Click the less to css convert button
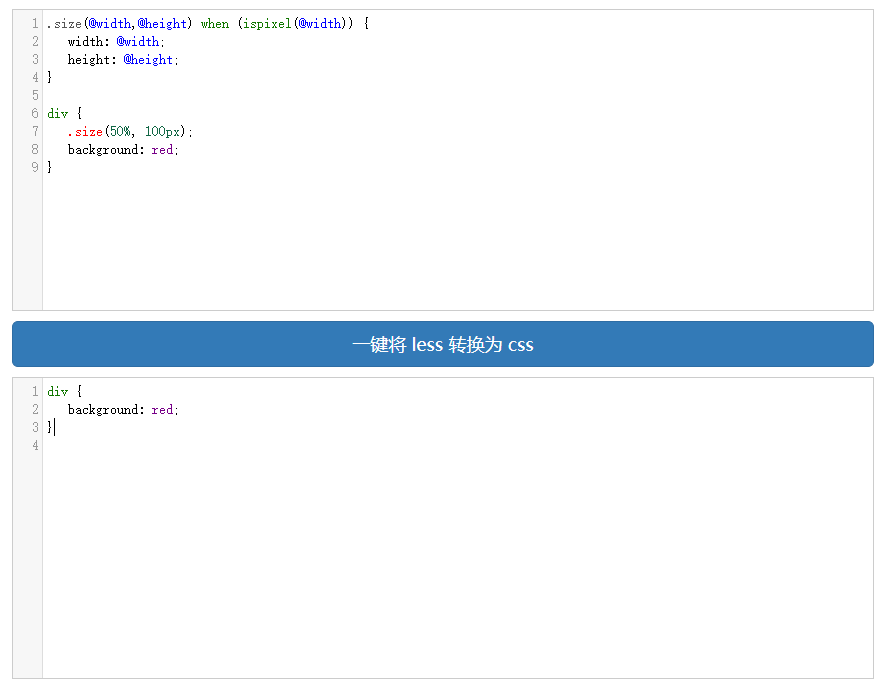 [442, 344]
